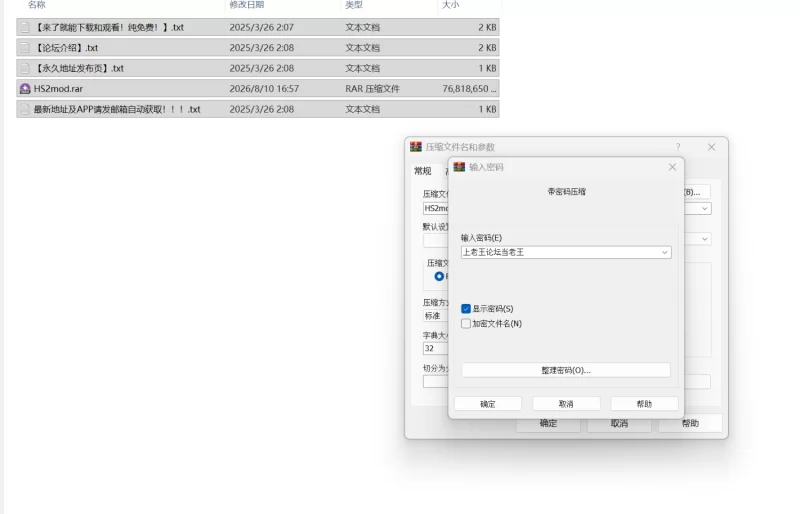Click the ? help icon in 压缩文件名和参数 title bar

678,147
